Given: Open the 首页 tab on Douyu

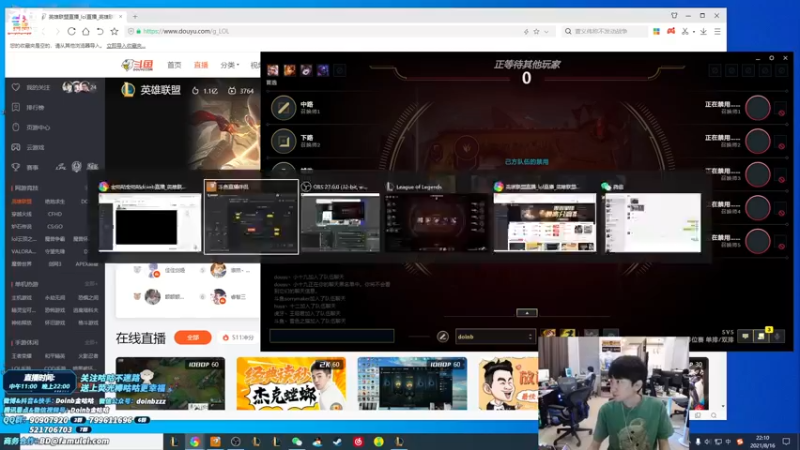Looking at the screenshot, I should [174, 65].
